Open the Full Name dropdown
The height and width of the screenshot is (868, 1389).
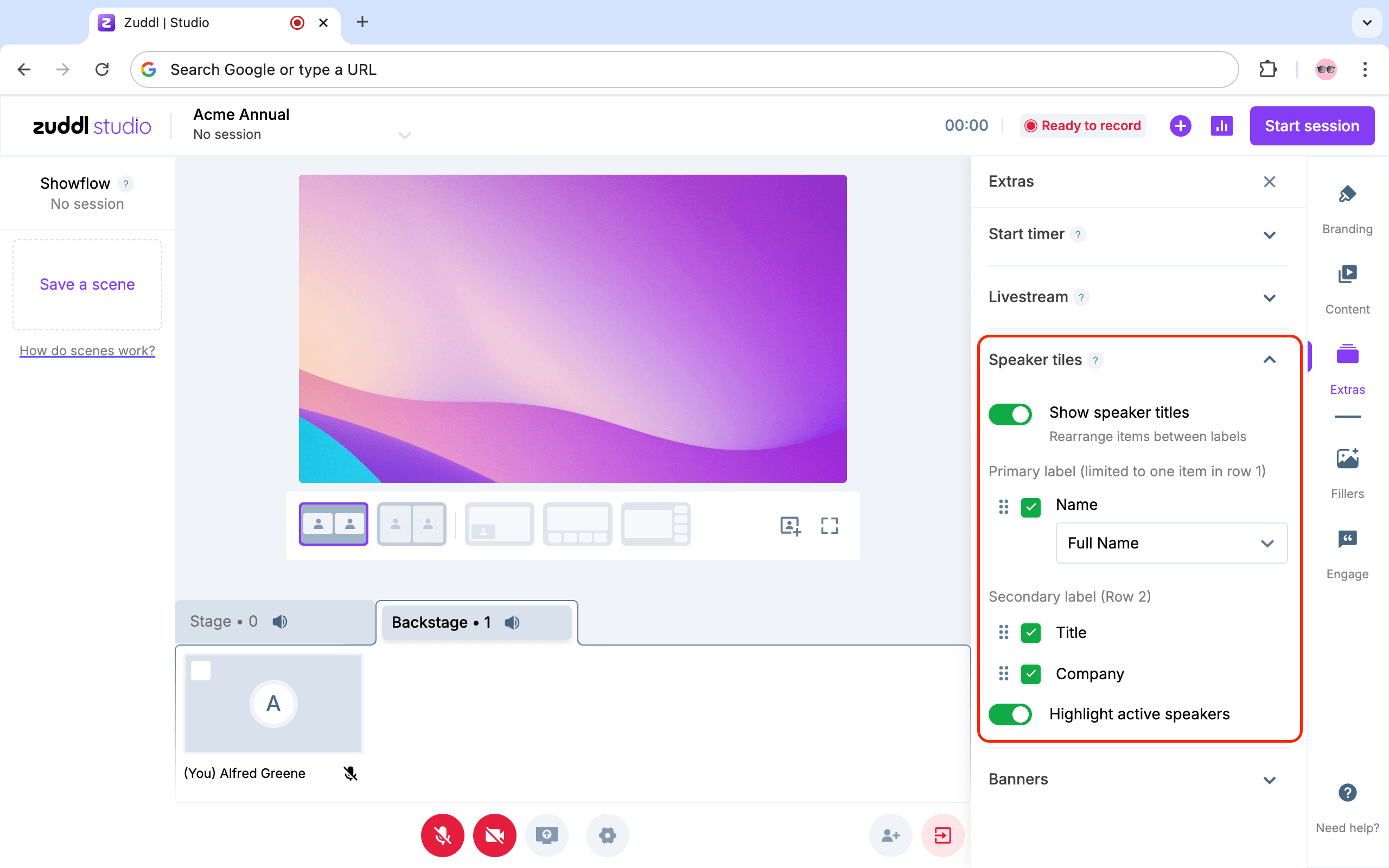tap(1171, 543)
